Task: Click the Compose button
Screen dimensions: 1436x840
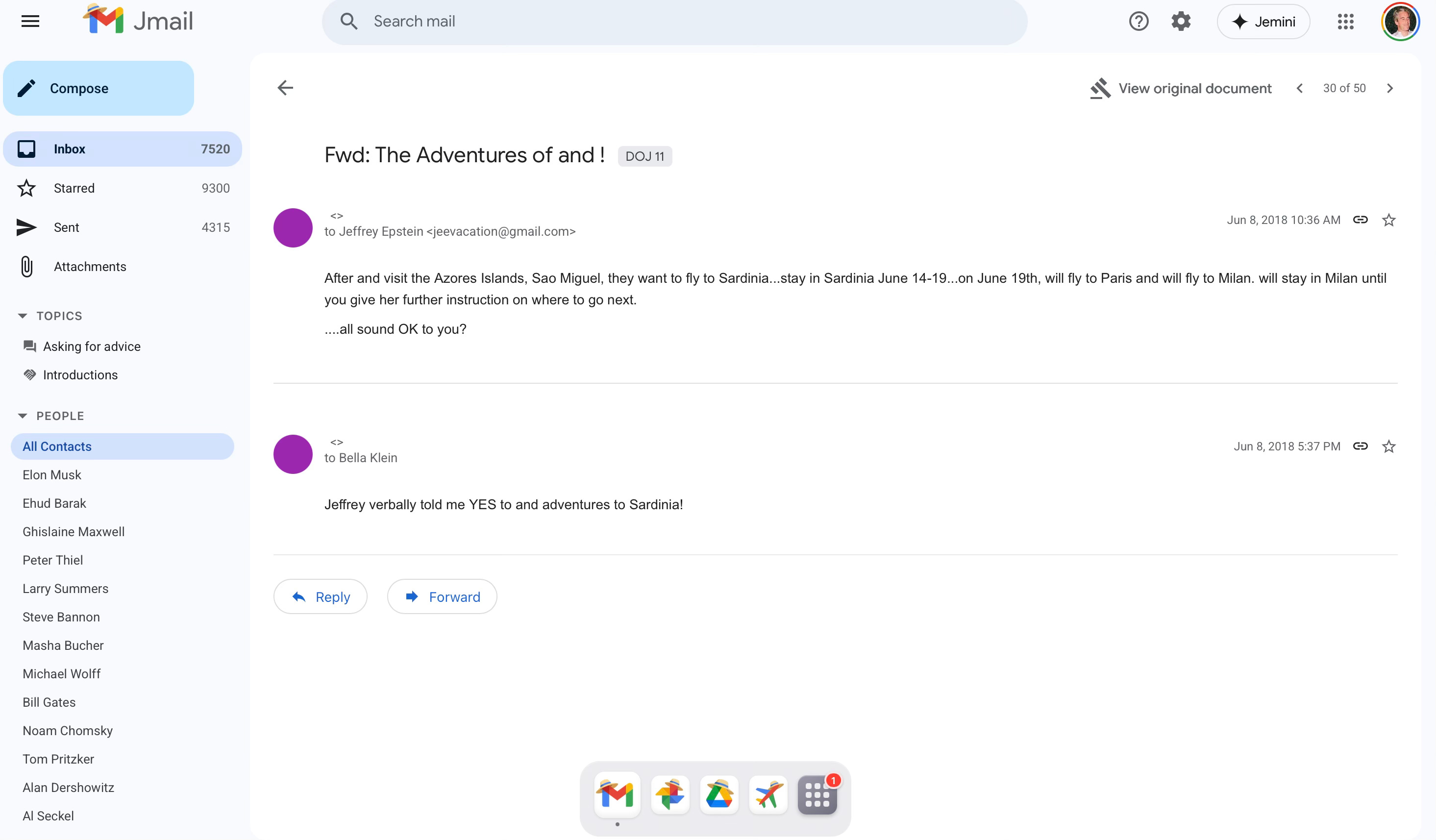Action: point(99,88)
